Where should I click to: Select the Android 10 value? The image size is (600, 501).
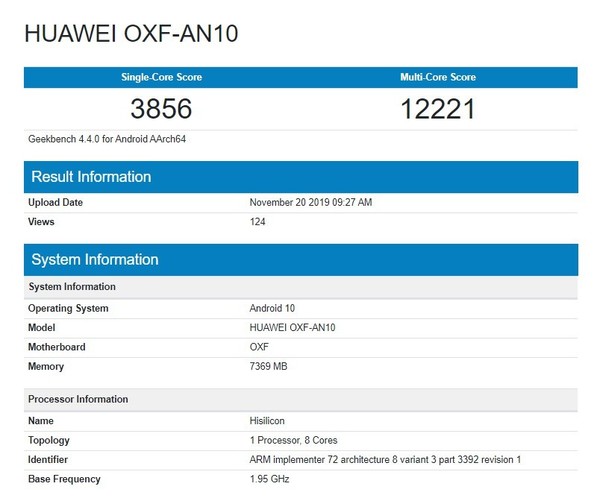click(x=272, y=308)
